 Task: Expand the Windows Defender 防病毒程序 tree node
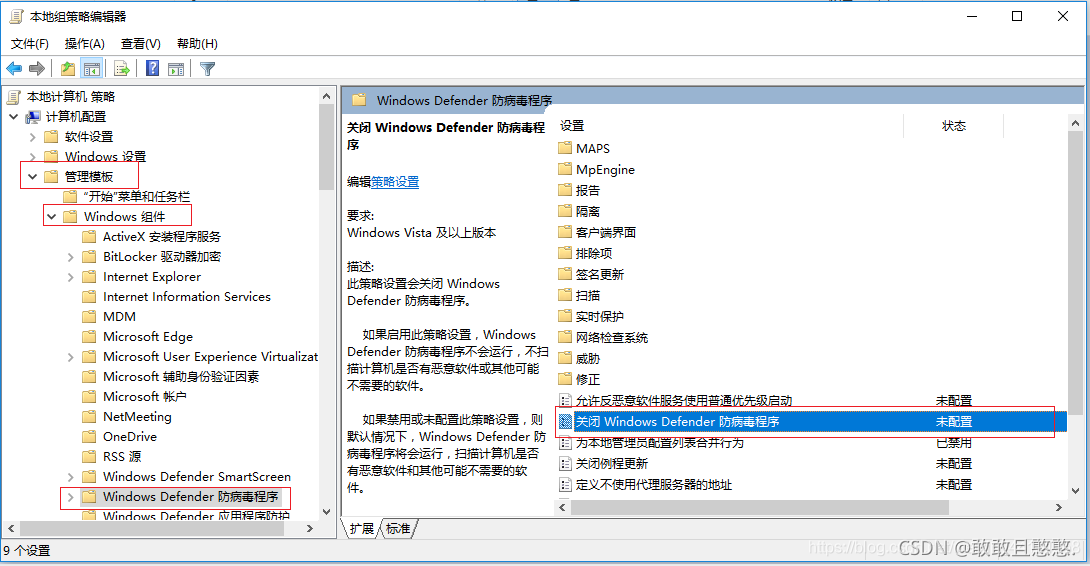pyautogui.click(x=70, y=497)
